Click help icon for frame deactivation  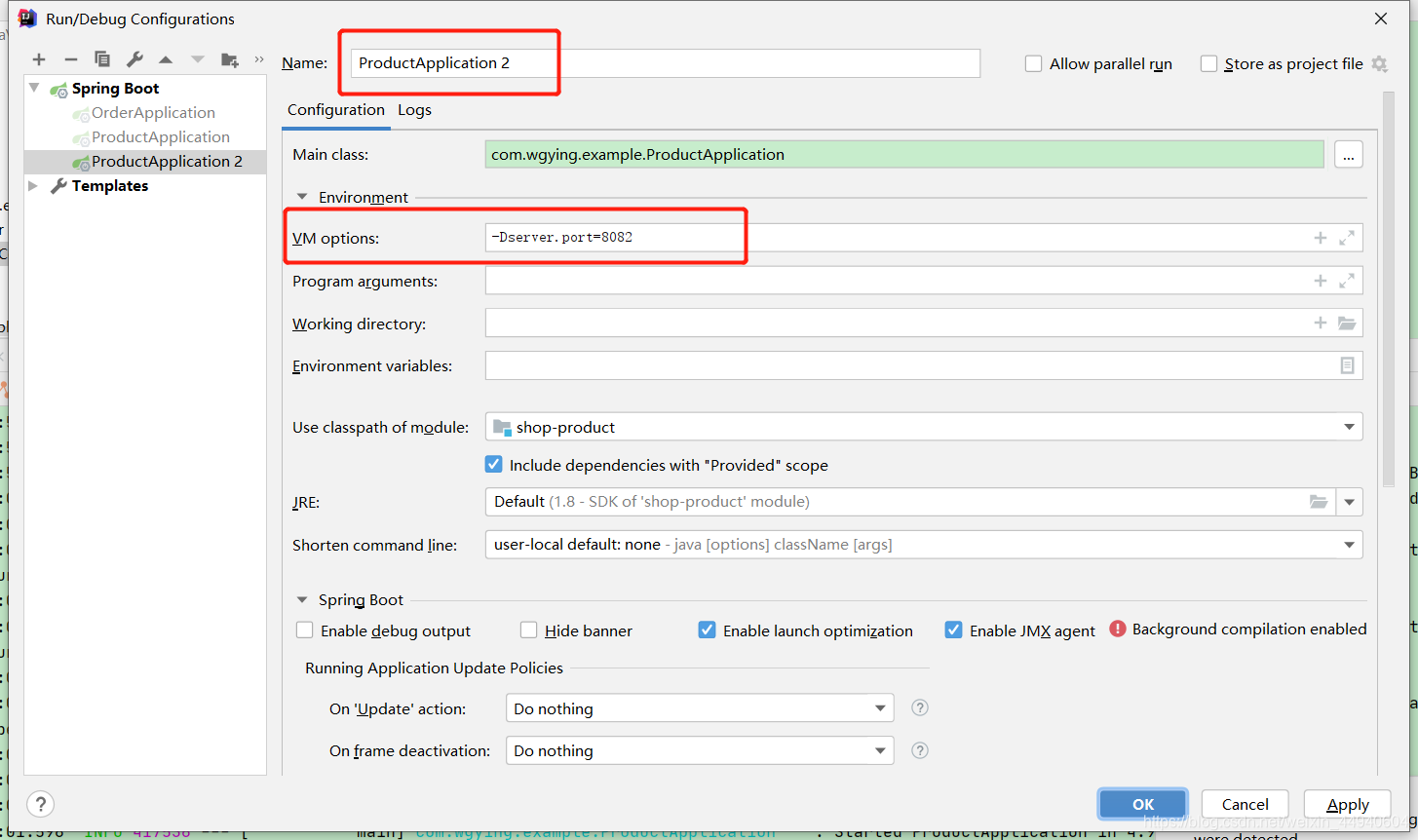(x=919, y=750)
